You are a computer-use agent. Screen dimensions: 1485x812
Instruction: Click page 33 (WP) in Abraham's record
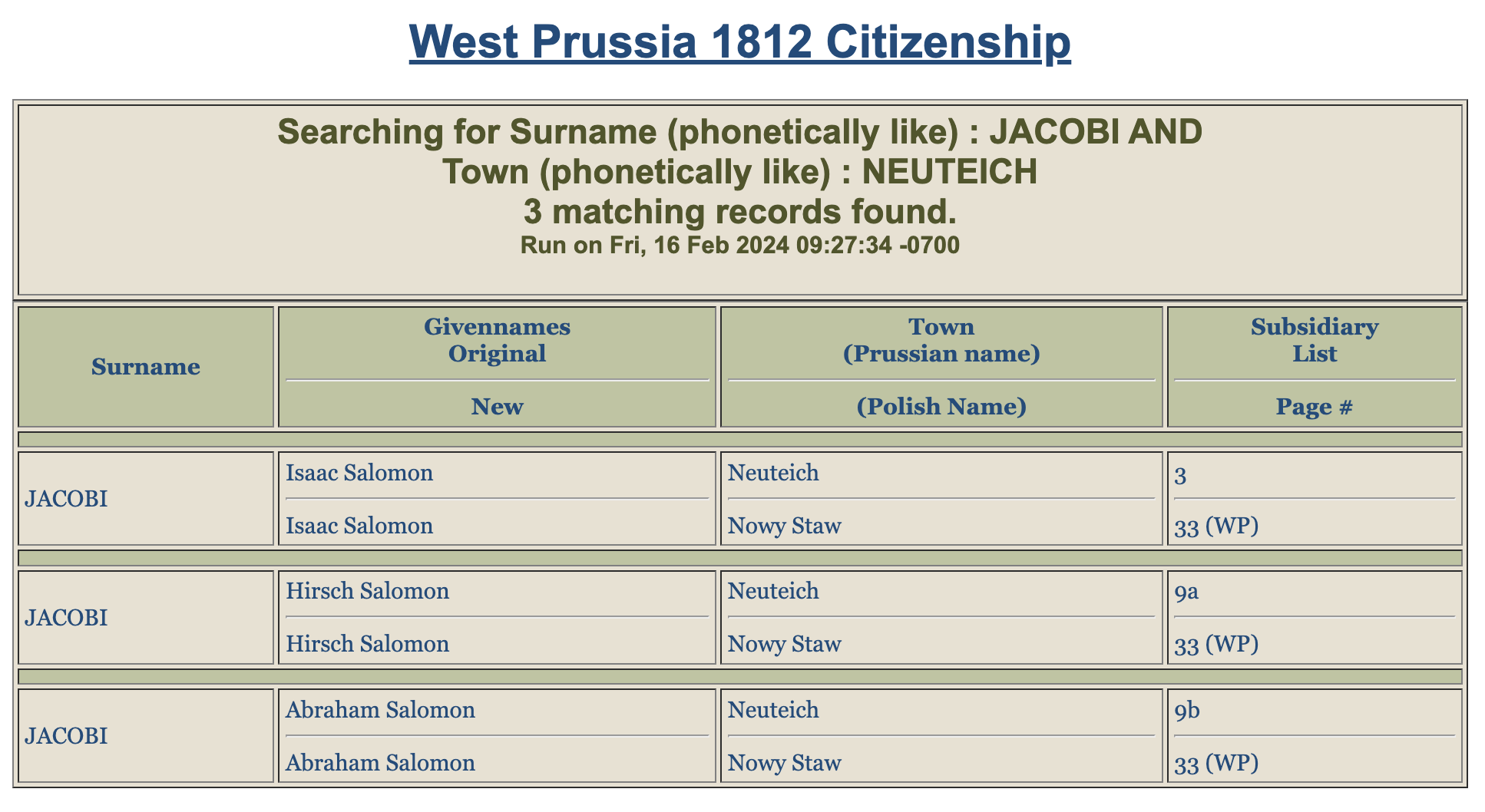(1216, 763)
